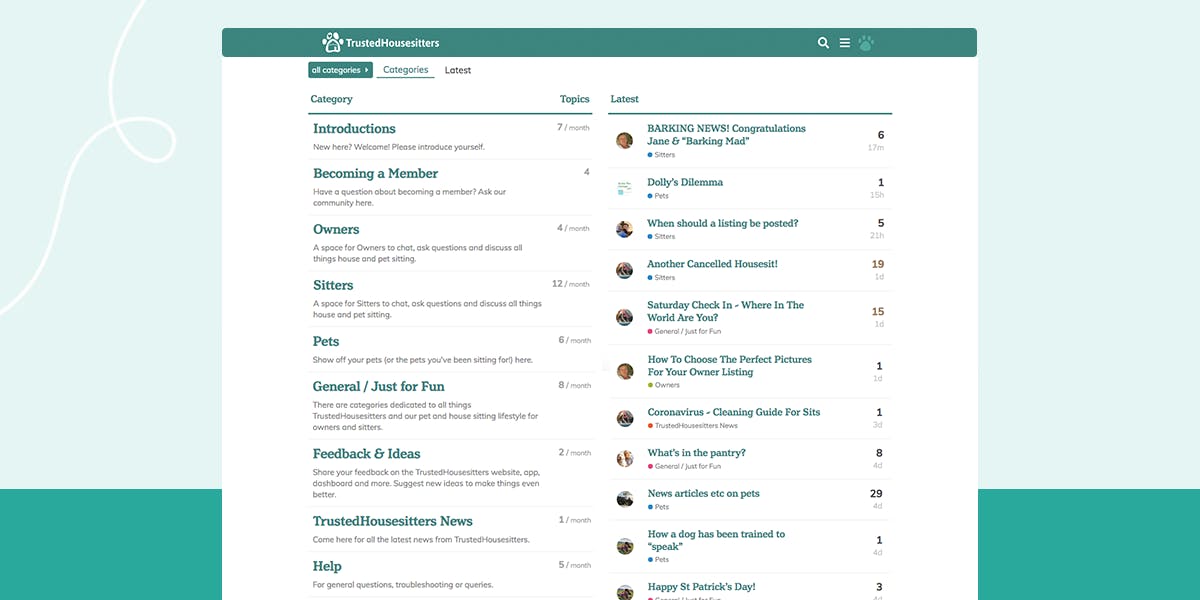Open Another Cancelled Housesit topic

coord(712,265)
